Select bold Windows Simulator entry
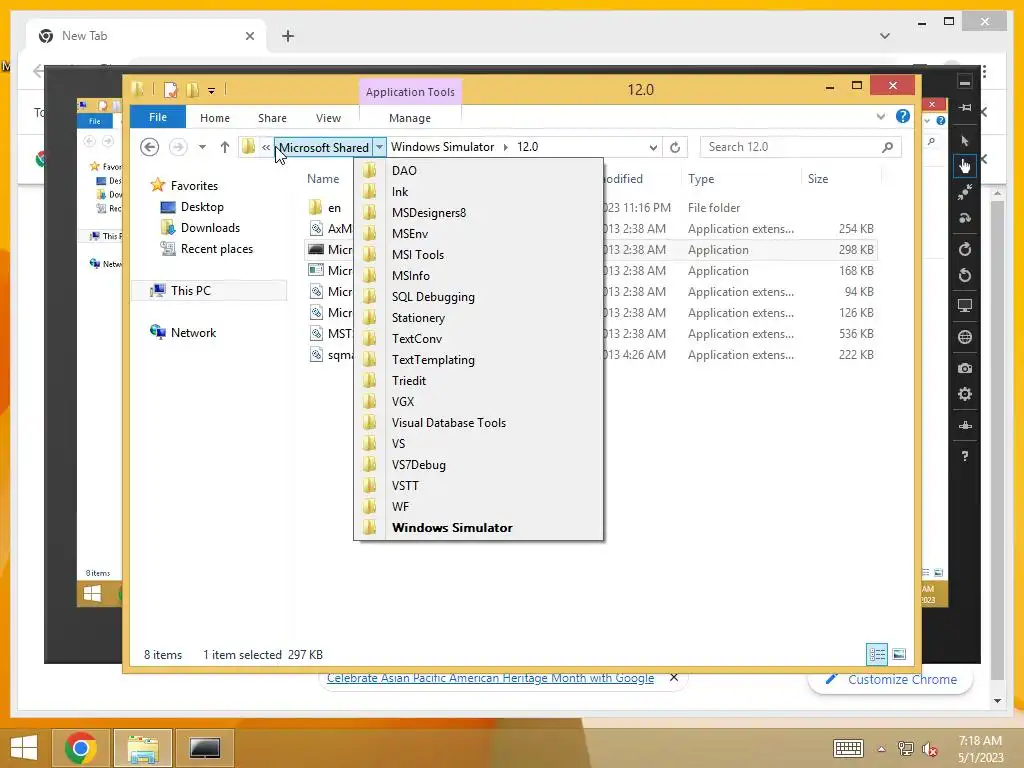 [479, 528]
